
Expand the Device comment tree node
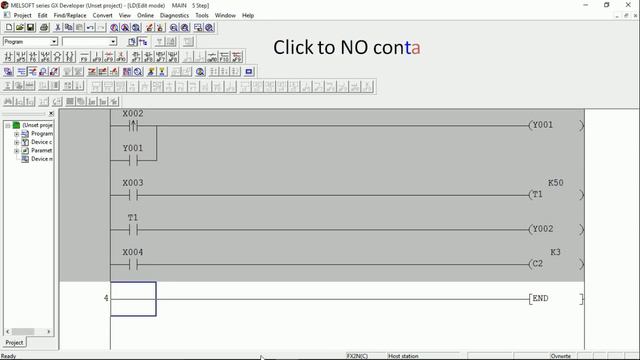click(x=16, y=142)
